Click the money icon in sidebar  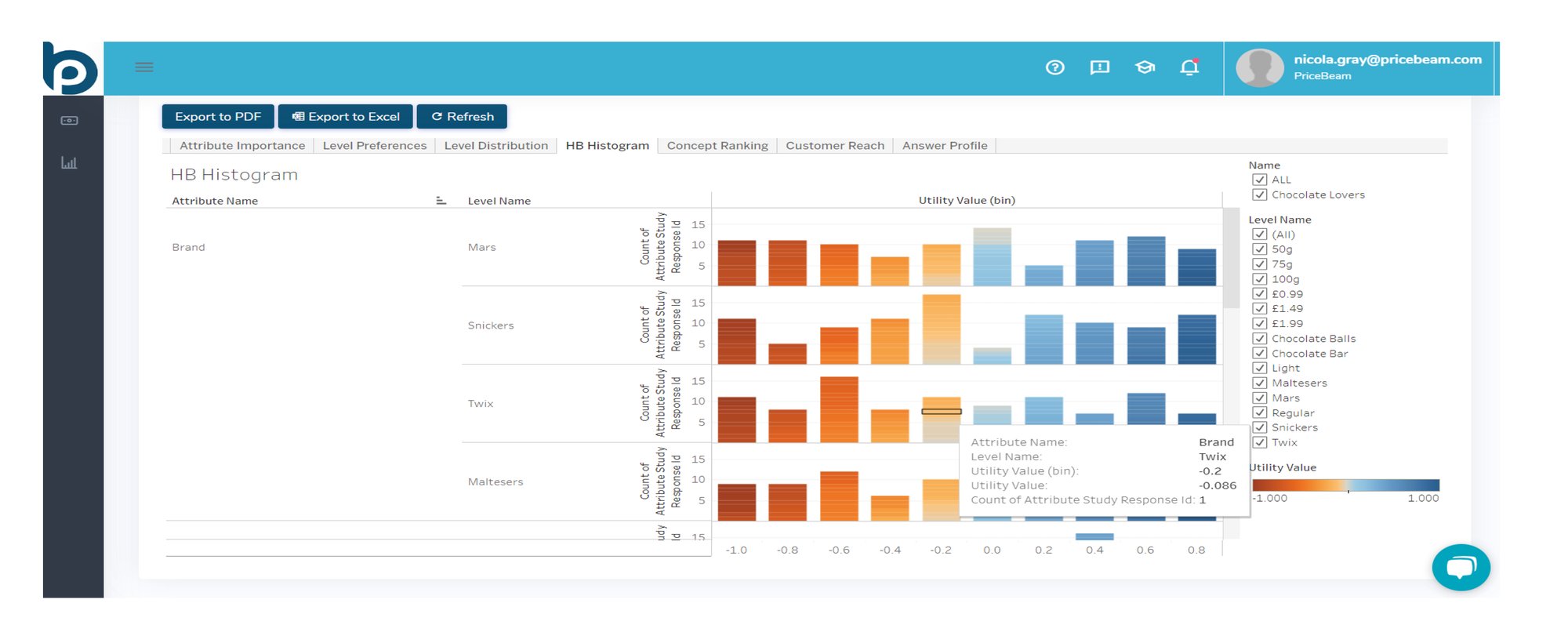tap(69, 120)
